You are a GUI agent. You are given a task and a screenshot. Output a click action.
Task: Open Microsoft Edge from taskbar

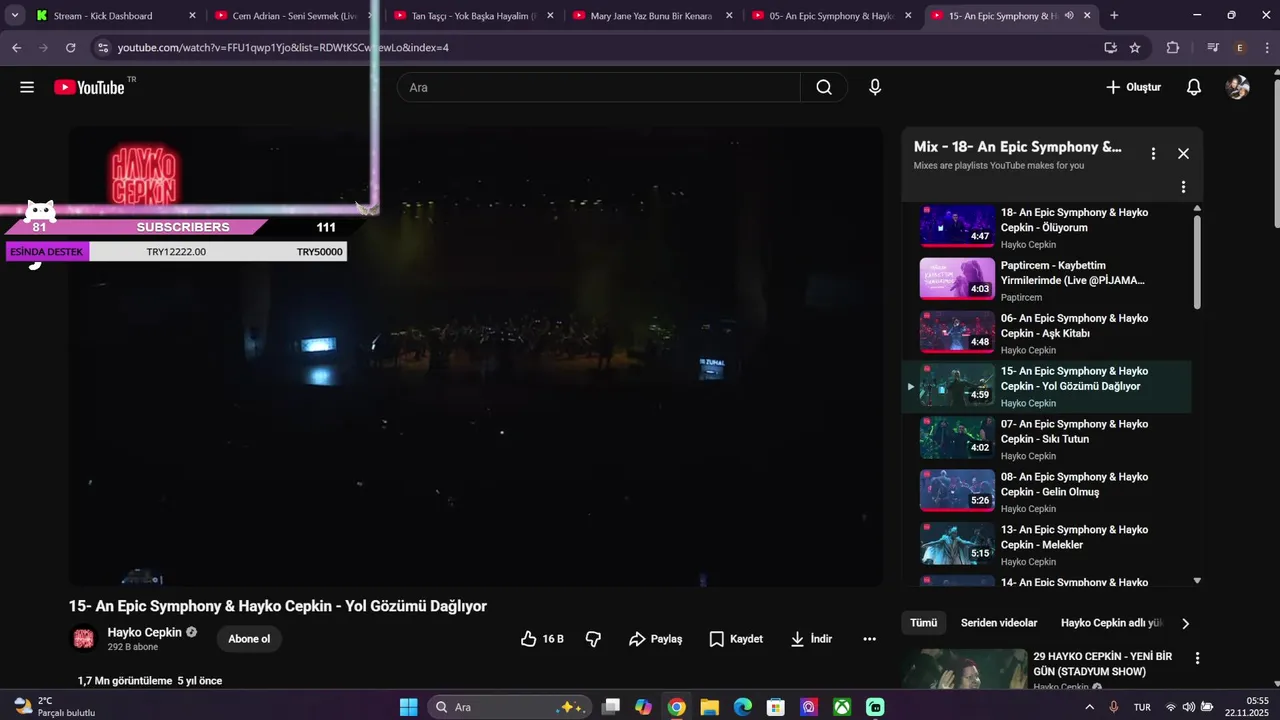click(742, 707)
